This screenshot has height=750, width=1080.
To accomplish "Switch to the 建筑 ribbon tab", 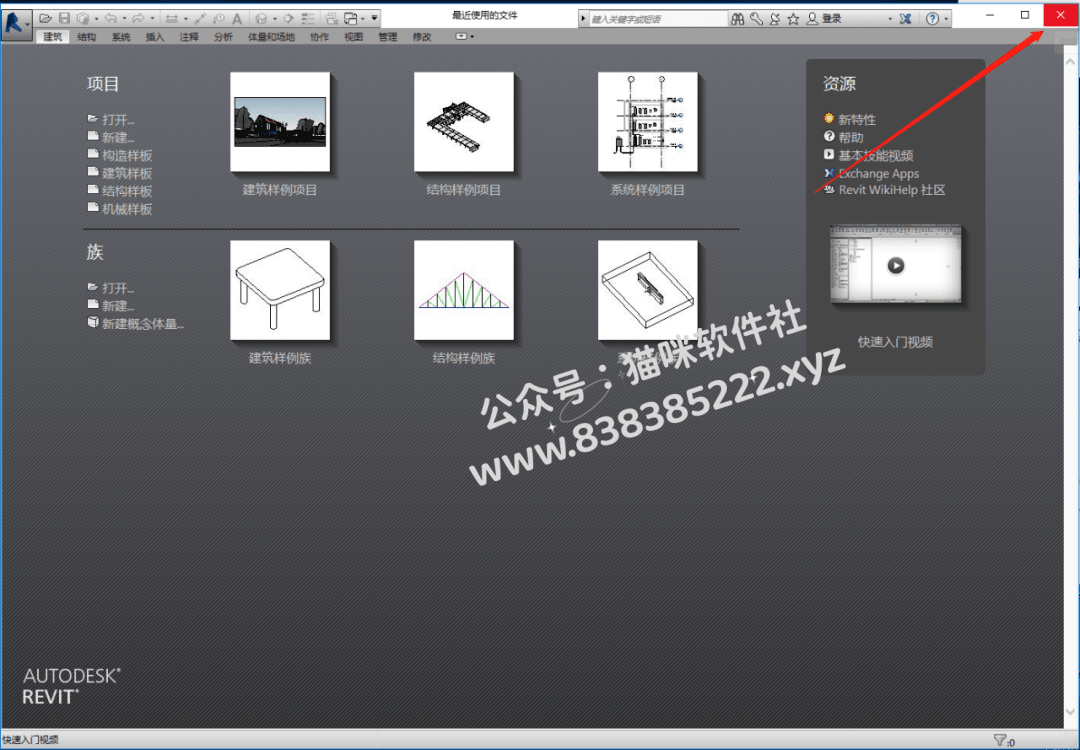I will (x=52, y=37).
